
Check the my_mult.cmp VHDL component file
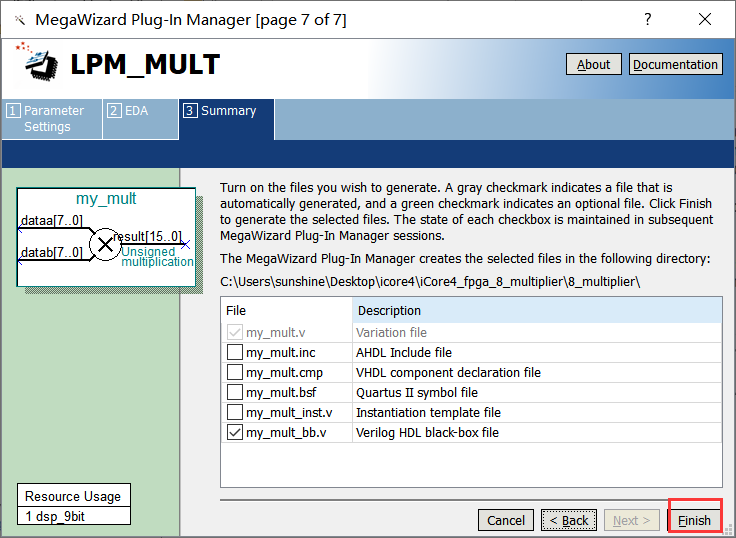[x=235, y=372]
